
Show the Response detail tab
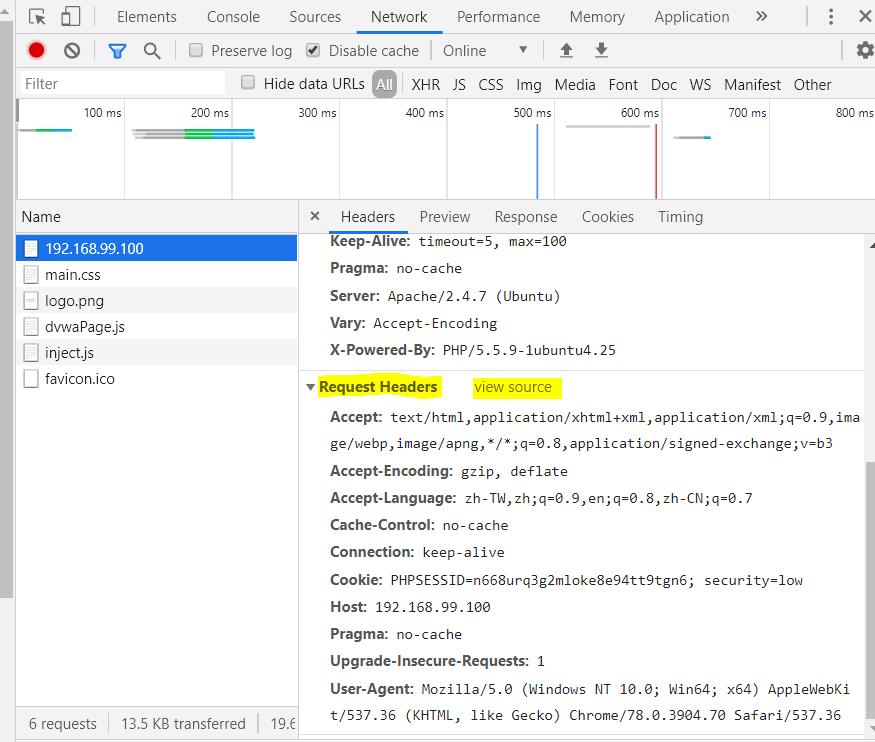(x=526, y=216)
